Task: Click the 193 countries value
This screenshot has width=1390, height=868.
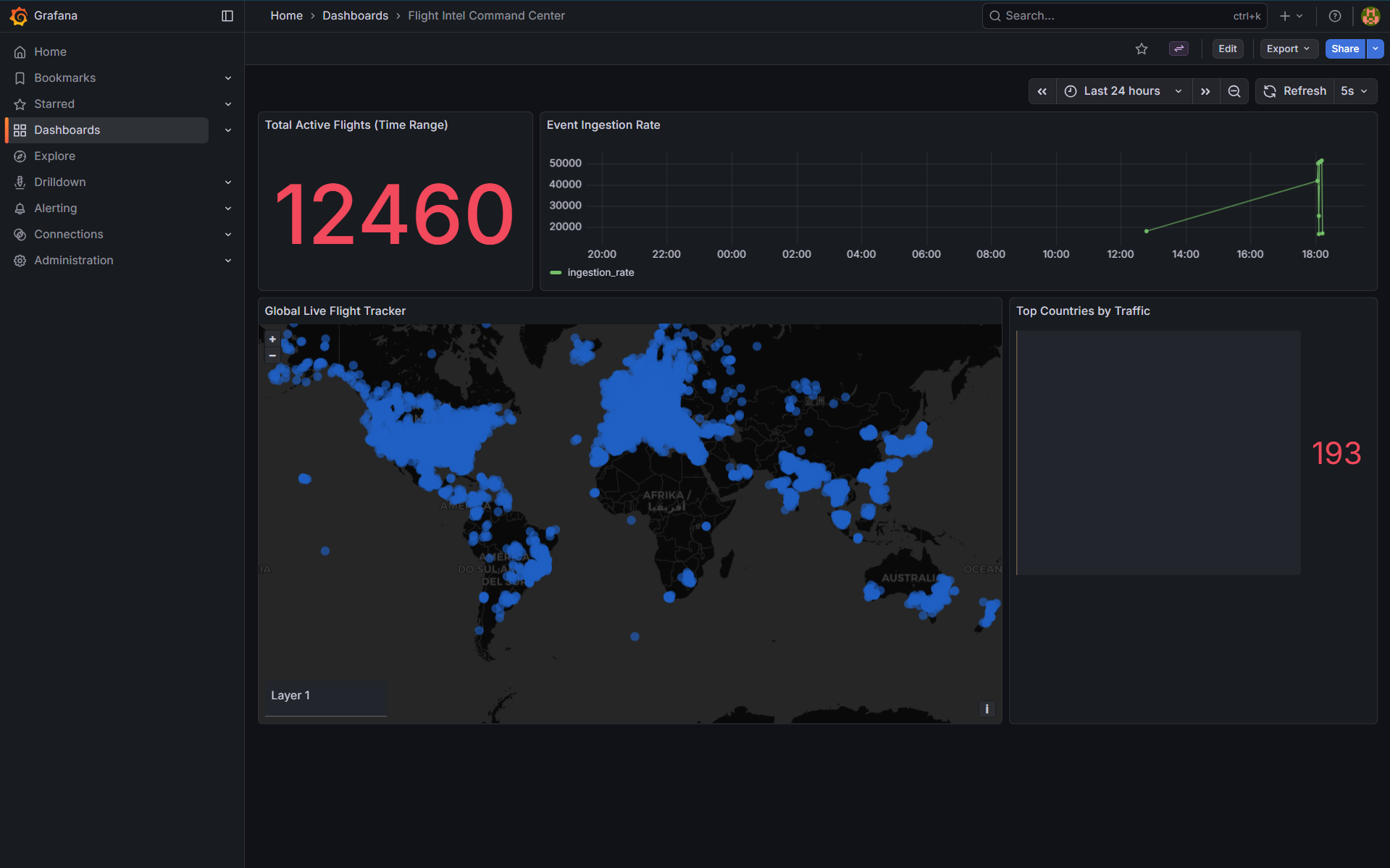Action: point(1336,454)
